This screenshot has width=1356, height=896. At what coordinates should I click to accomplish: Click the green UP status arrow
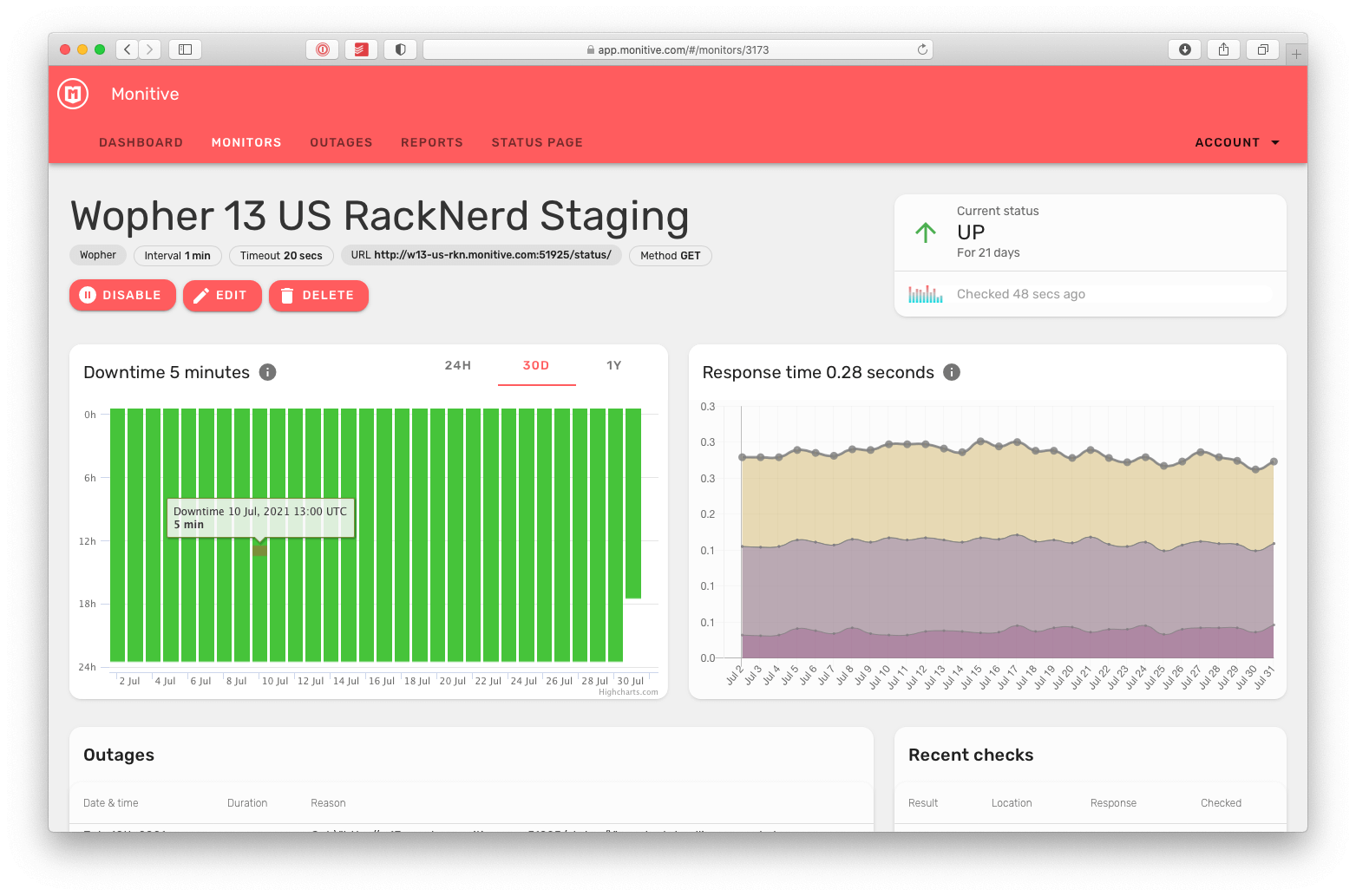(x=926, y=232)
